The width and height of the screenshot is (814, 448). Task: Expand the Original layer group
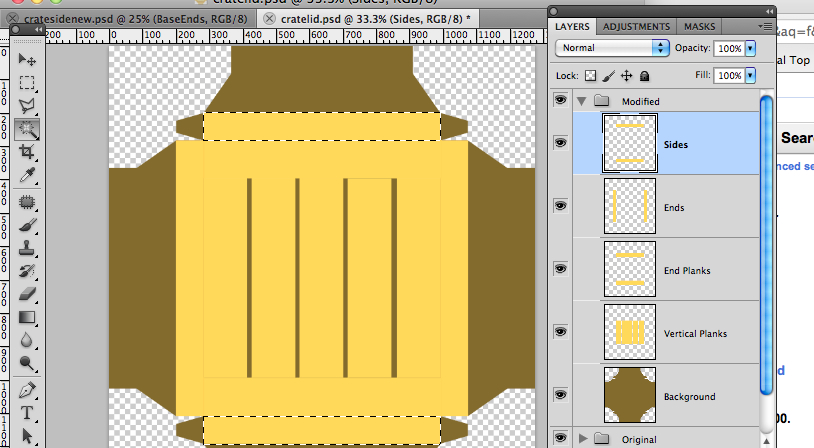pos(582,439)
